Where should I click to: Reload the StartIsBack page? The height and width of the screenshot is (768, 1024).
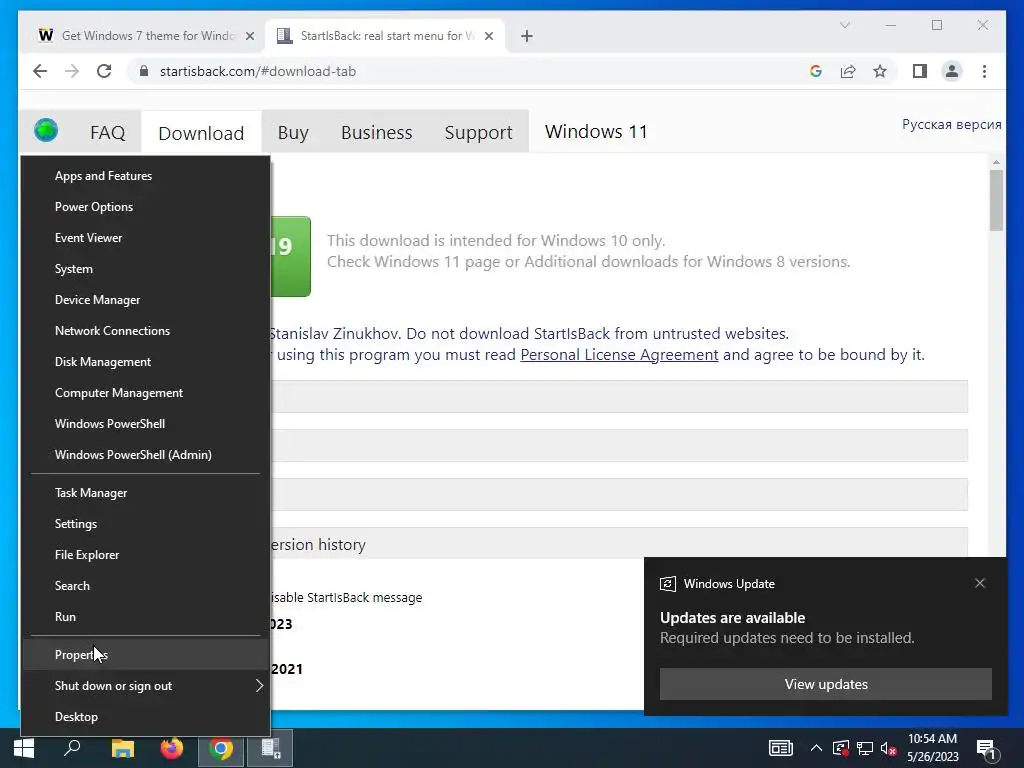[x=104, y=71]
